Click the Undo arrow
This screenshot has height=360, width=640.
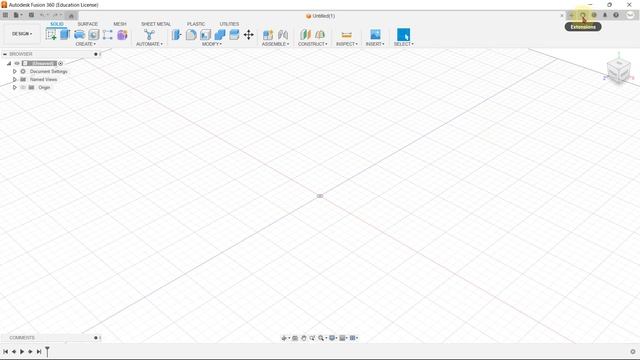43,16
